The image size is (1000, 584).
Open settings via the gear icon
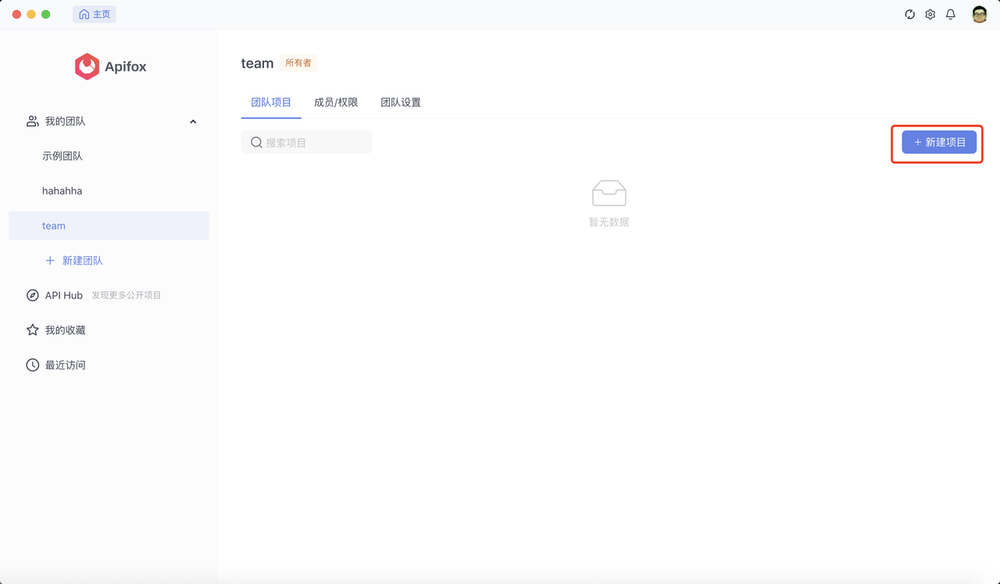point(930,14)
